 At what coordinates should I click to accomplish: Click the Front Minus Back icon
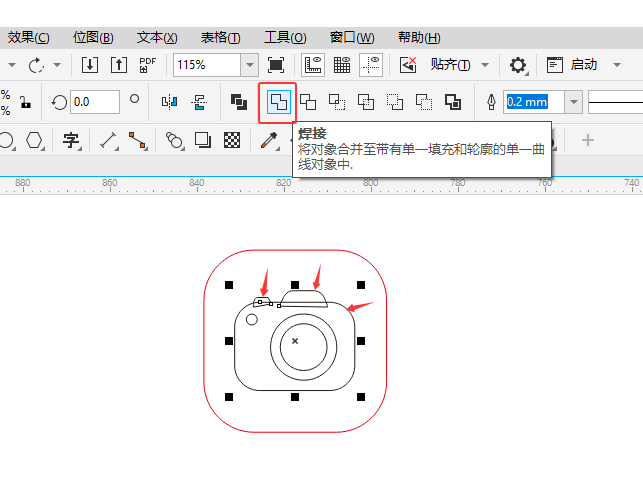click(394, 102)
